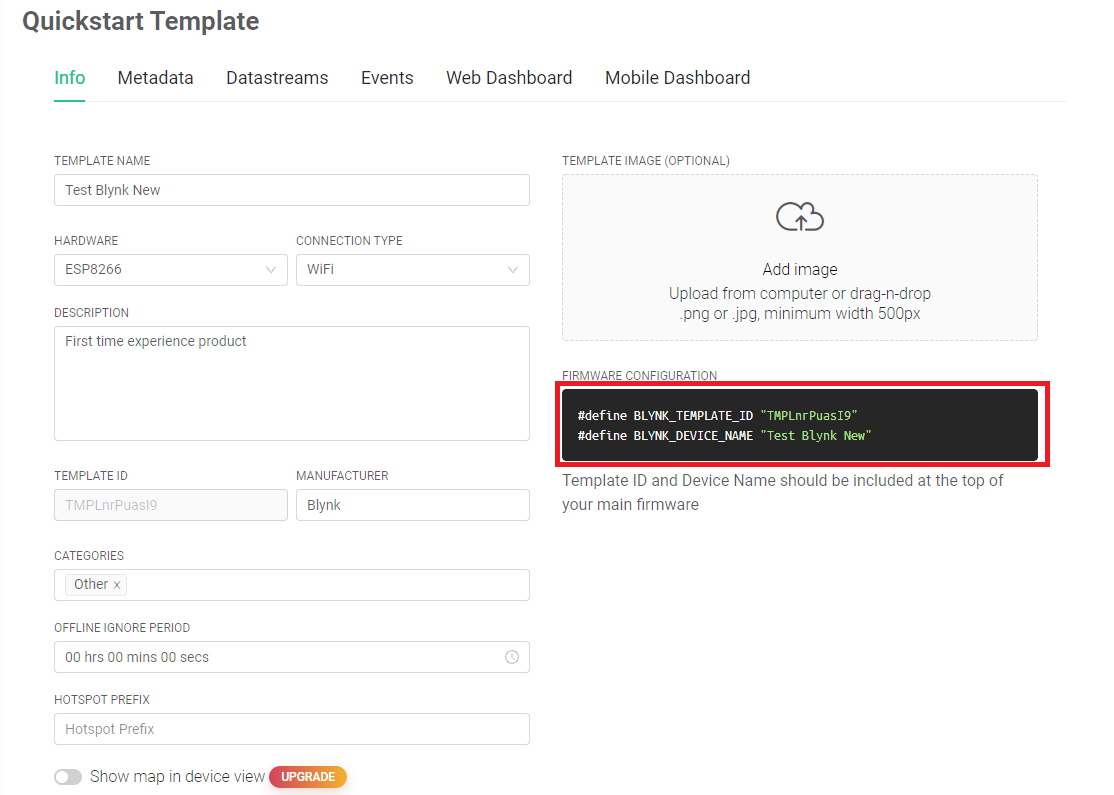The height and width of the screenshot is (795, 1114).
Task: Focus the Template Name input field
Action: 292,190
